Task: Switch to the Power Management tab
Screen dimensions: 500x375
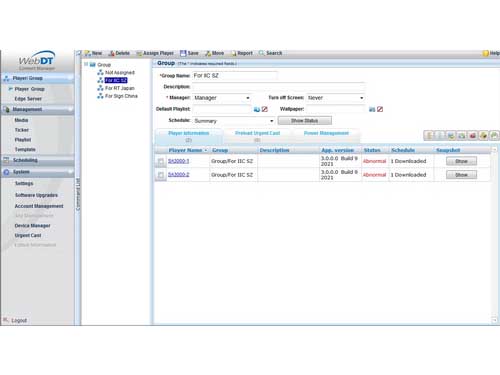Action: [x=326, y=133]
